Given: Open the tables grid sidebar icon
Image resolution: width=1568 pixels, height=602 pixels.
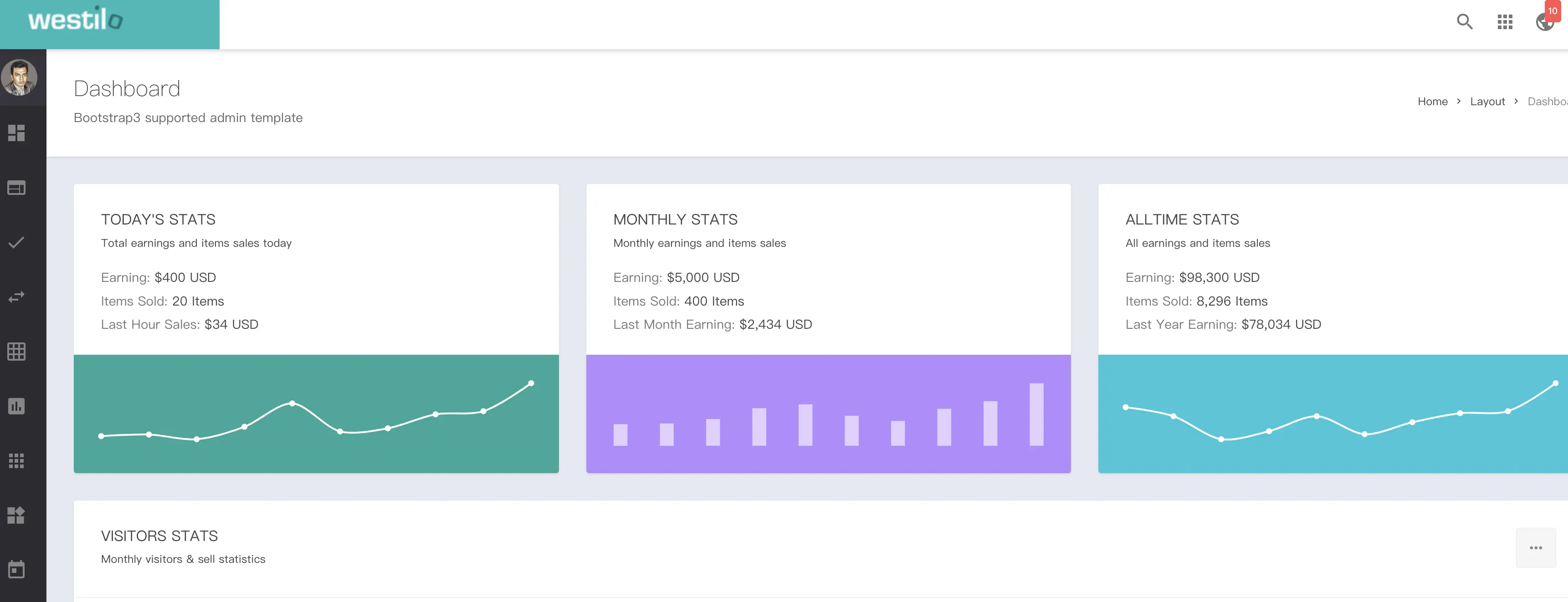Looking at the screenshot, I should [x=16, y=351].
